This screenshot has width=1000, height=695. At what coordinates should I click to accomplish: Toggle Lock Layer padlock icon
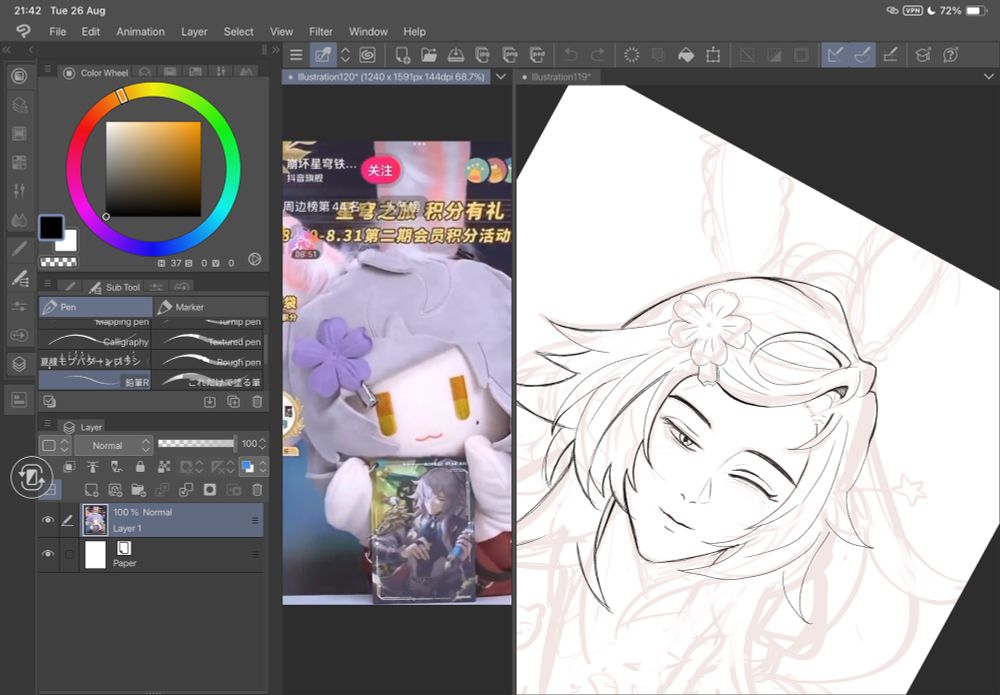tap(140, 467)
